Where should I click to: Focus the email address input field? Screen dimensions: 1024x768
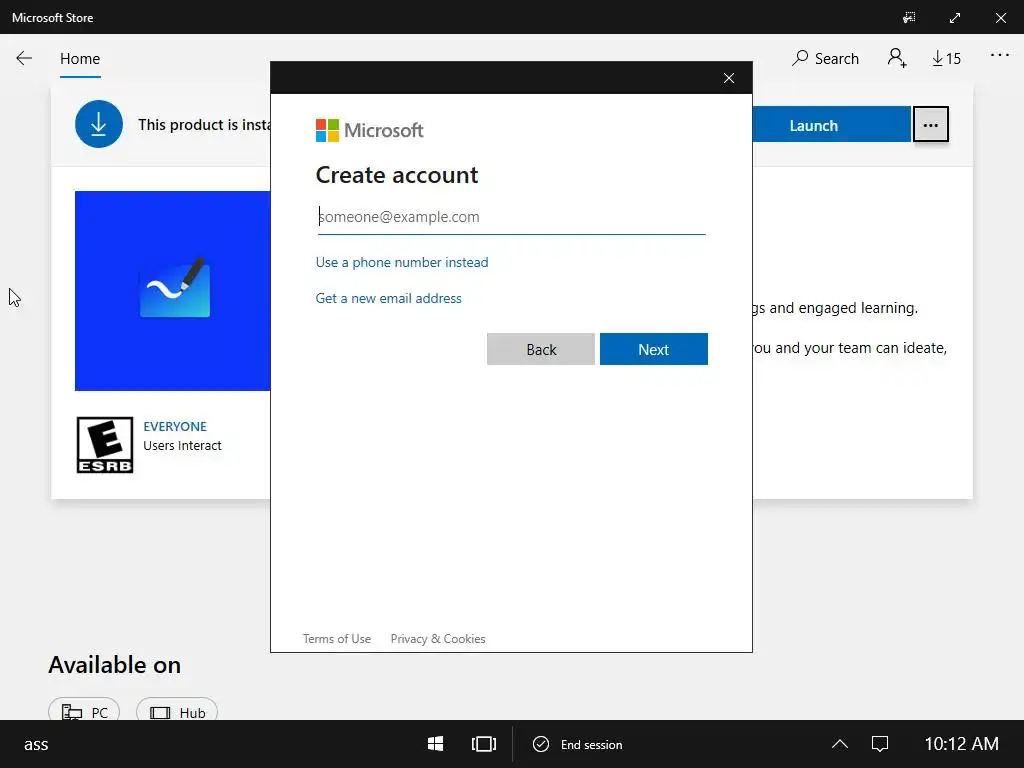511,217
